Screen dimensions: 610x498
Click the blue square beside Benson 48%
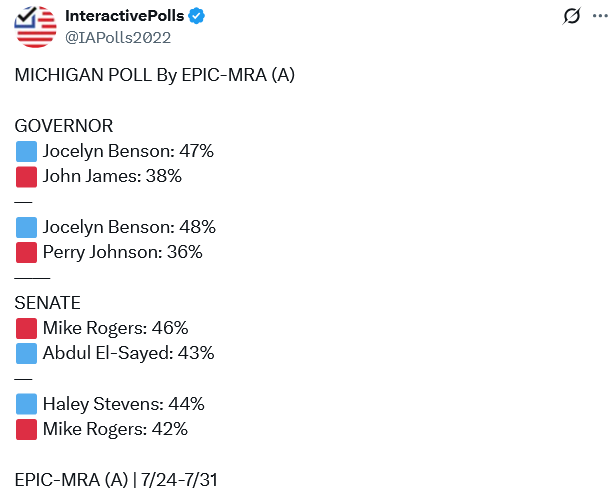[26, 227]
